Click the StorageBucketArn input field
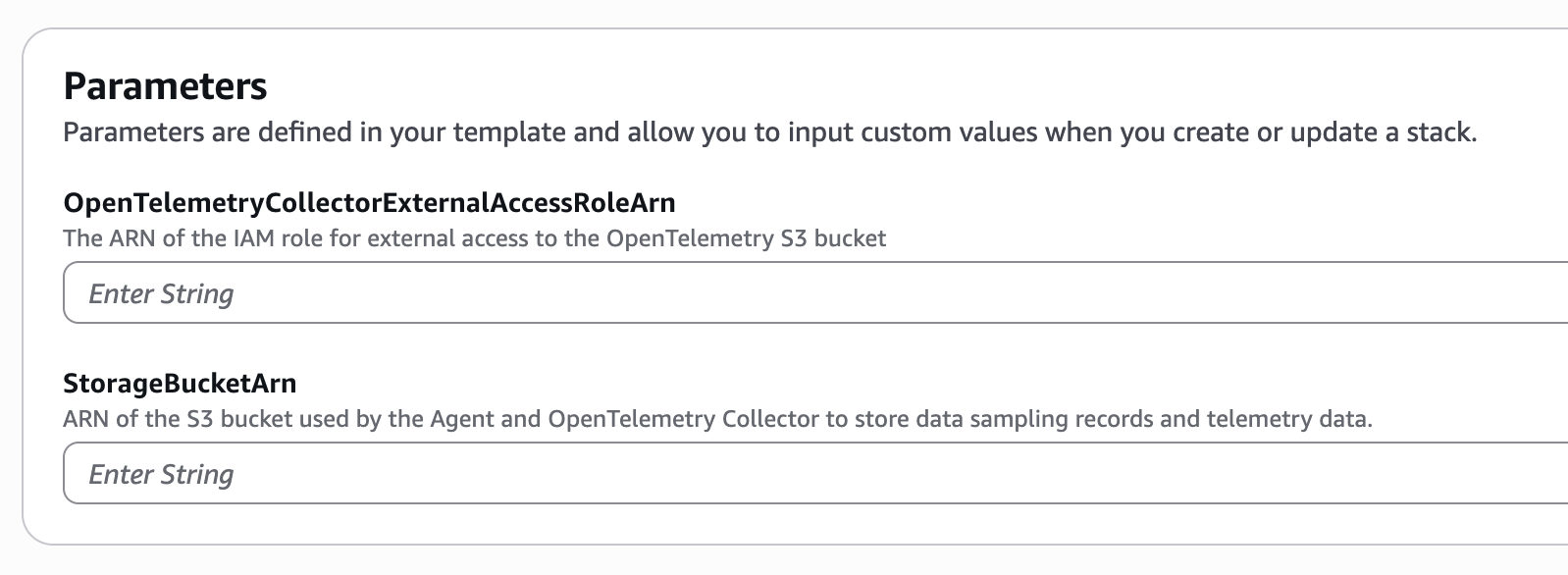Screen dimensions: 1568x575 click(814, 474)
